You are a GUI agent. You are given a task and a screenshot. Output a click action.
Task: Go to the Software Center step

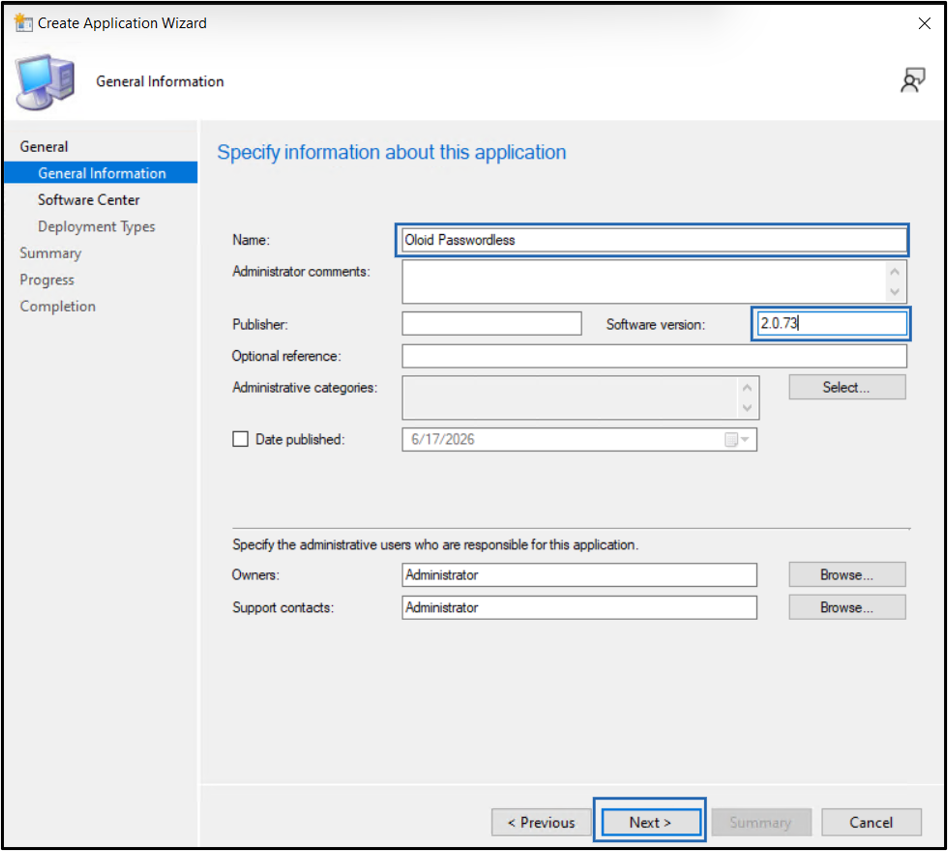(89, 199)
